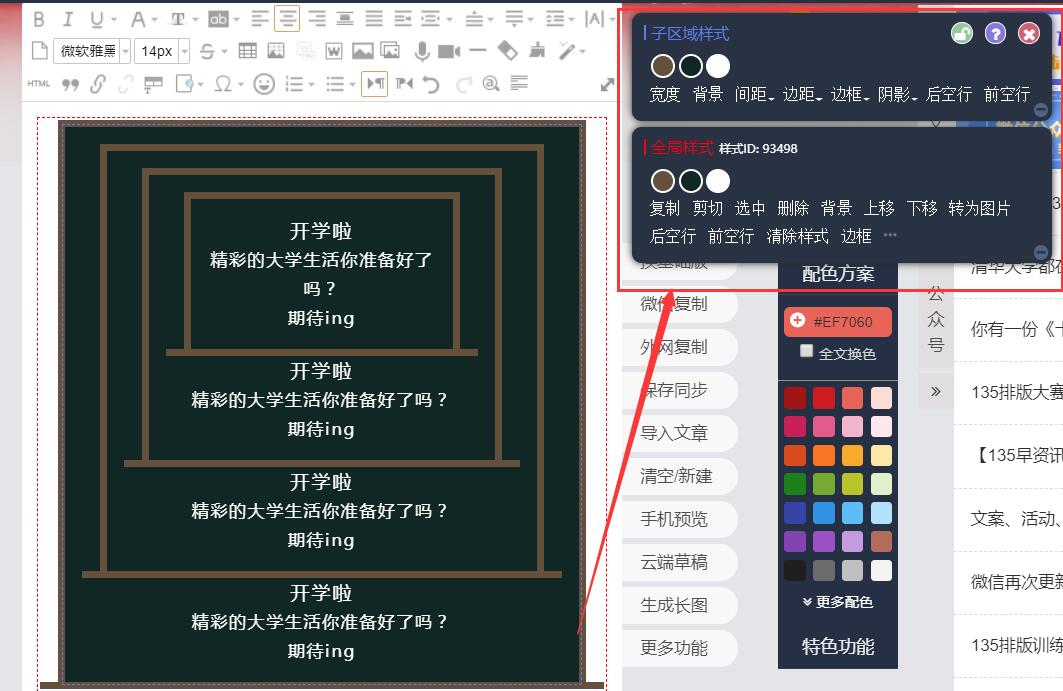Image resolution: width=1063 pixels, height=691 pixels.
Task: Open 间距 dropdown in sub-area panel
Action: coord(754,94)
